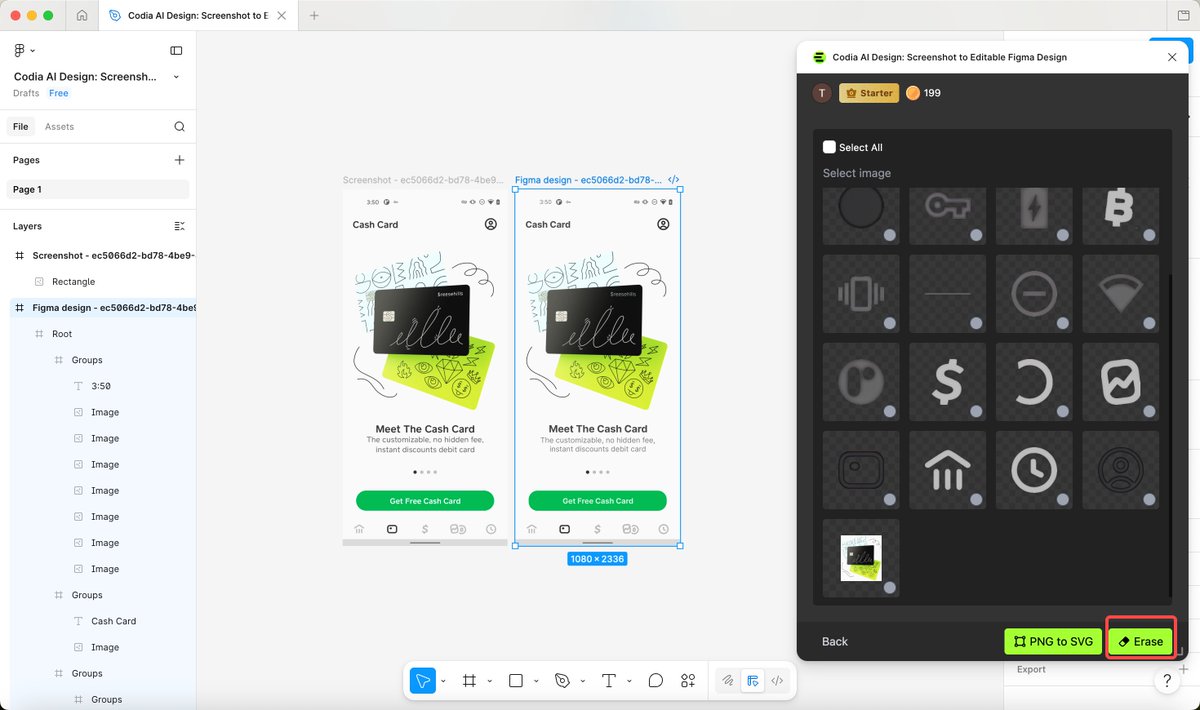Select the Comment tool

[x=656, y=681]
